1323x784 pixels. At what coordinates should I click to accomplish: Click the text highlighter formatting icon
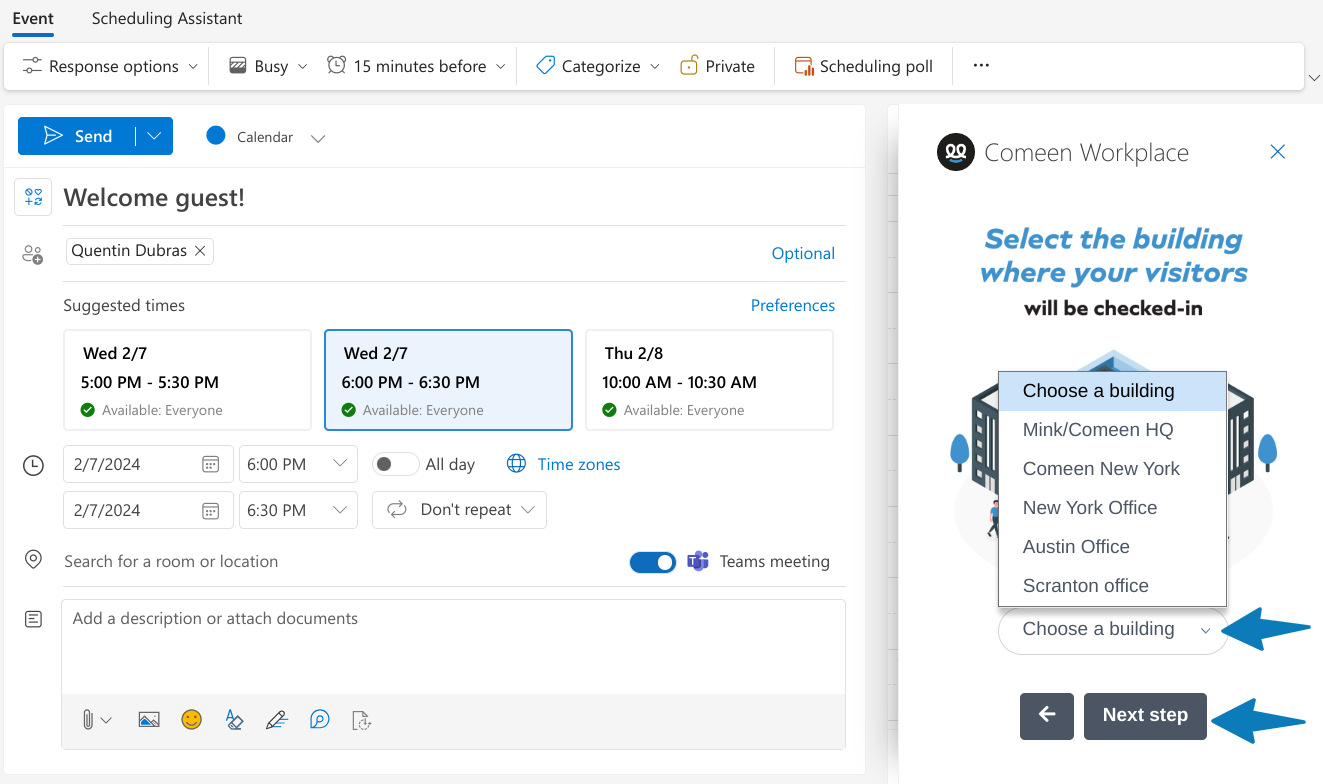click(x=234, y=719)
